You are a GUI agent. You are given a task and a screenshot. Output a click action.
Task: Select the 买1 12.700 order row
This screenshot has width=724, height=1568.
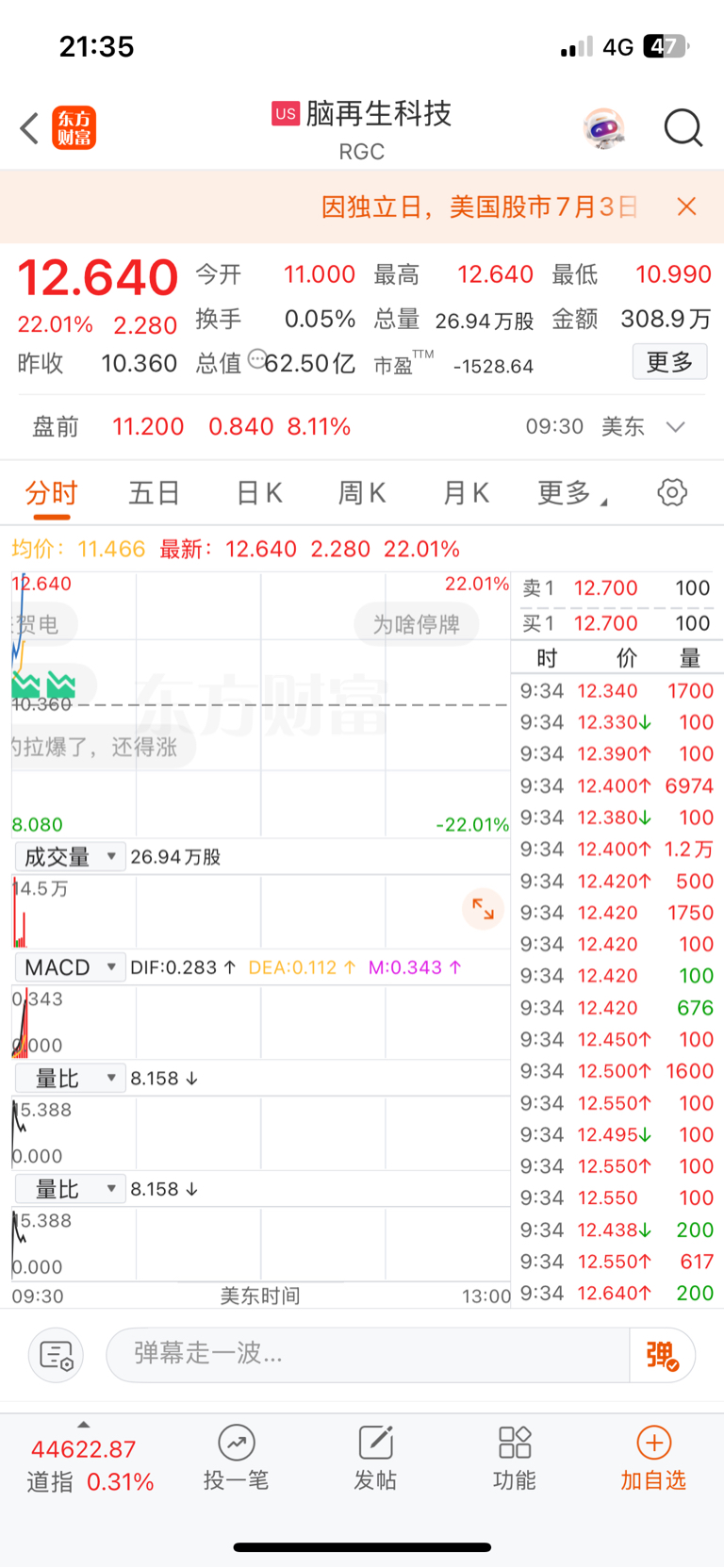[617, 623]
